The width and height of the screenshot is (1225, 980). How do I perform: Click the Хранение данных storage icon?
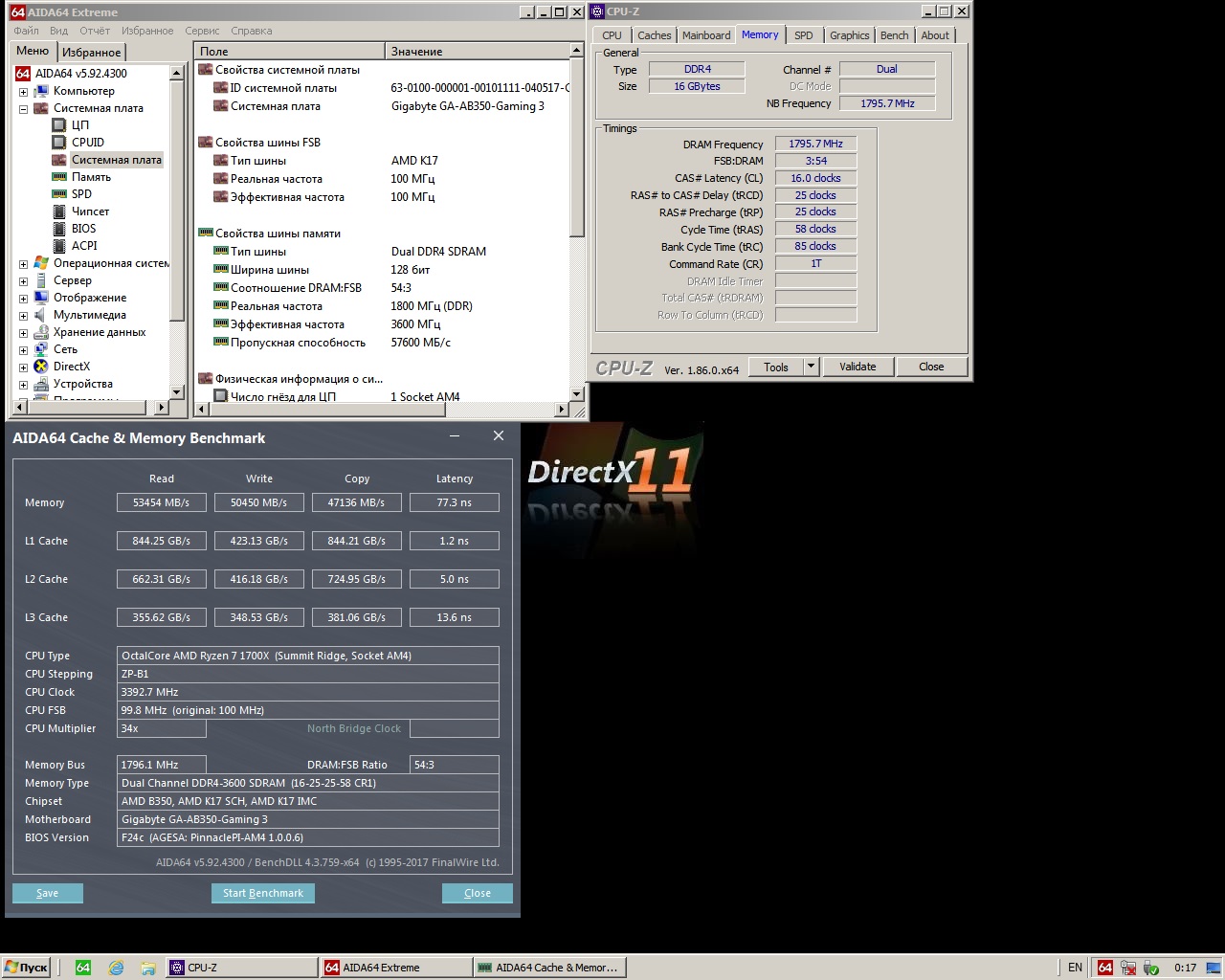41,332
